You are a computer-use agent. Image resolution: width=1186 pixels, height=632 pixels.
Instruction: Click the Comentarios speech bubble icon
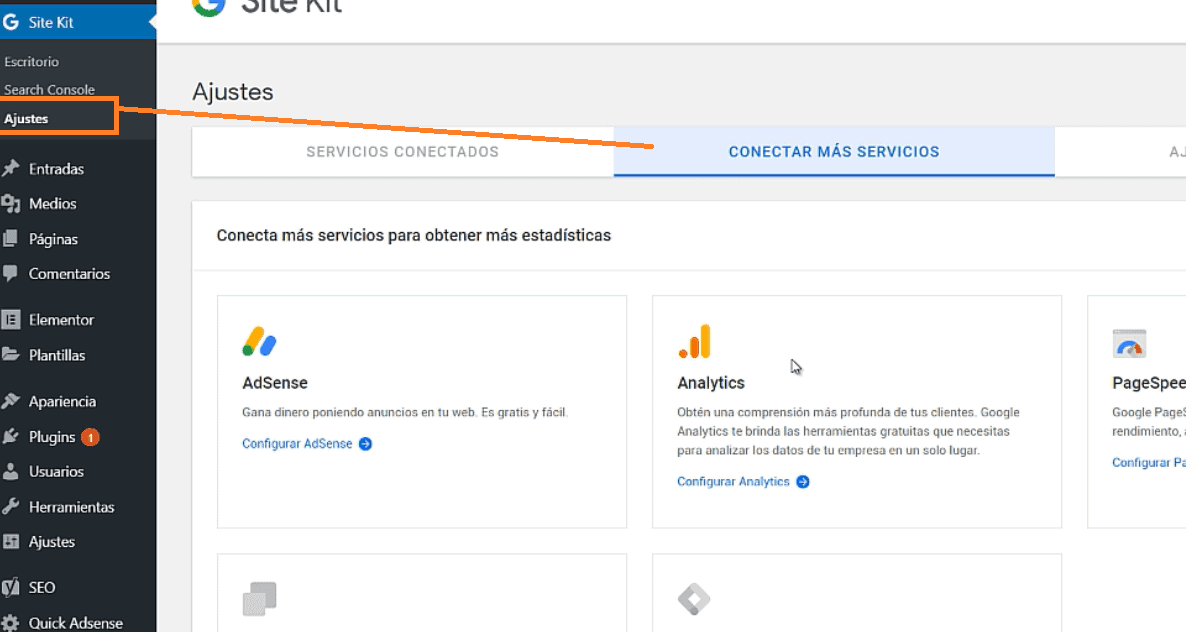click(x=11, y=273)
